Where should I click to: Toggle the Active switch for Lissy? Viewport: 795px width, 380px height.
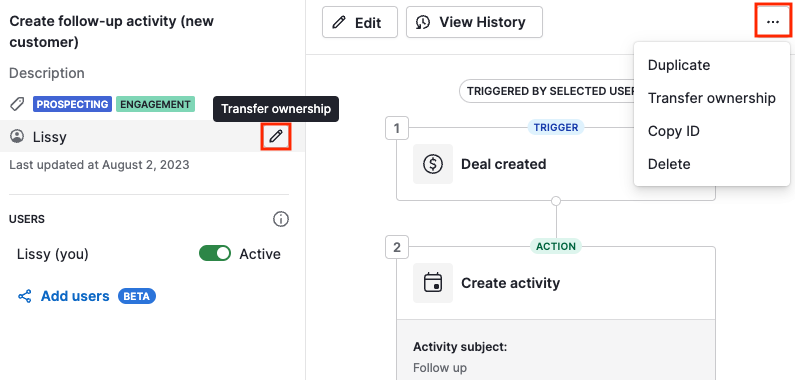(x=215, y=254)
